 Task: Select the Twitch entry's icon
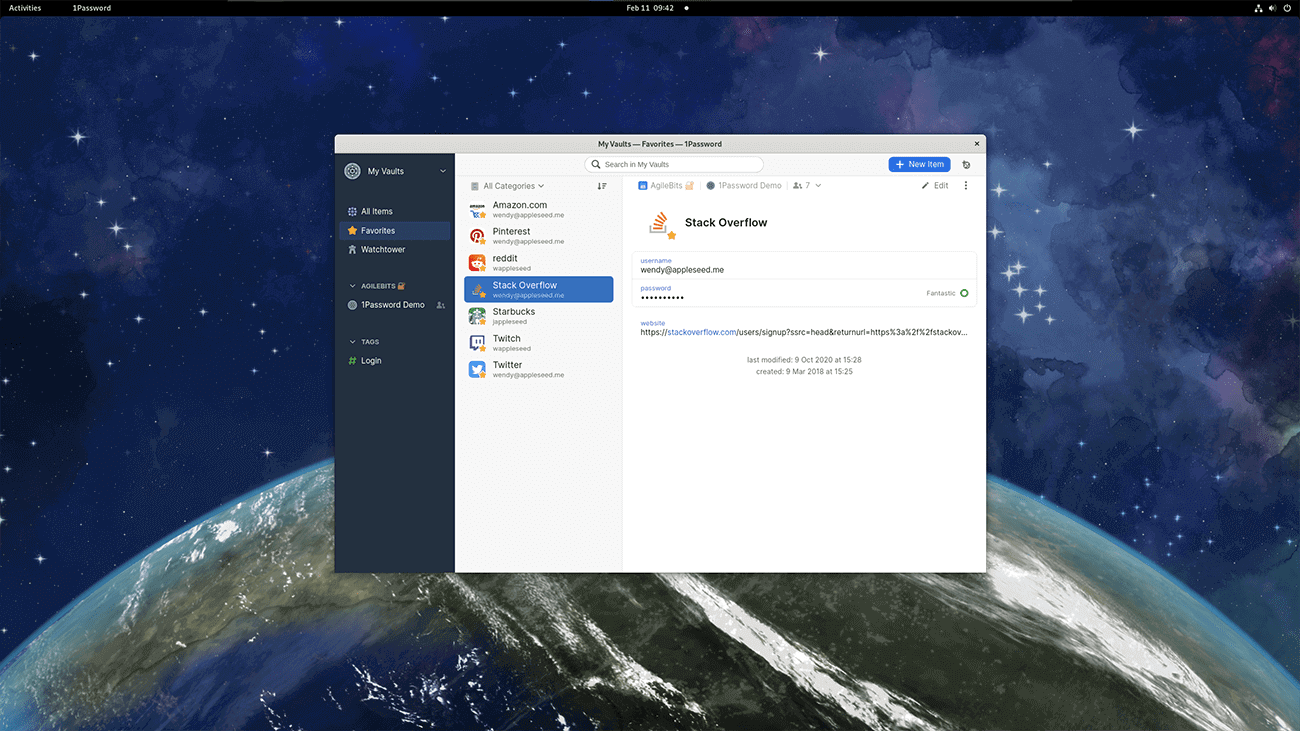click(475, 342)
